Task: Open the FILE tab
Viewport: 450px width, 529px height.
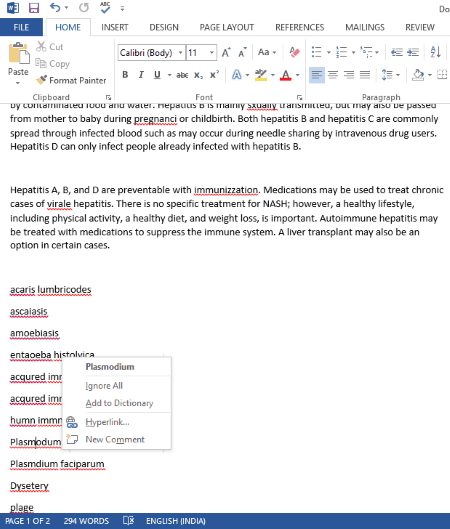Action: (x=21, y=27)
